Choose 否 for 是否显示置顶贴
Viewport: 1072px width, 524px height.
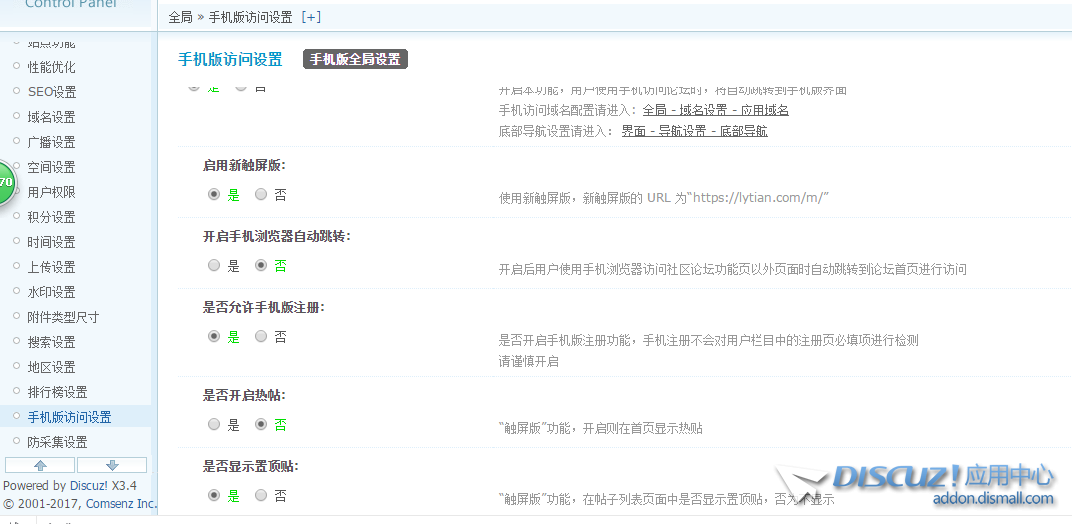[261, 495]
